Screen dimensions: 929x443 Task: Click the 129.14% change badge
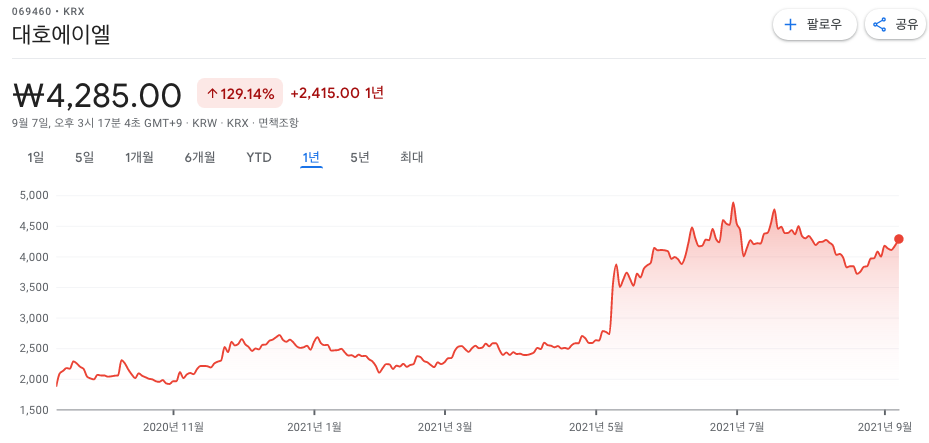pos(240,93)
